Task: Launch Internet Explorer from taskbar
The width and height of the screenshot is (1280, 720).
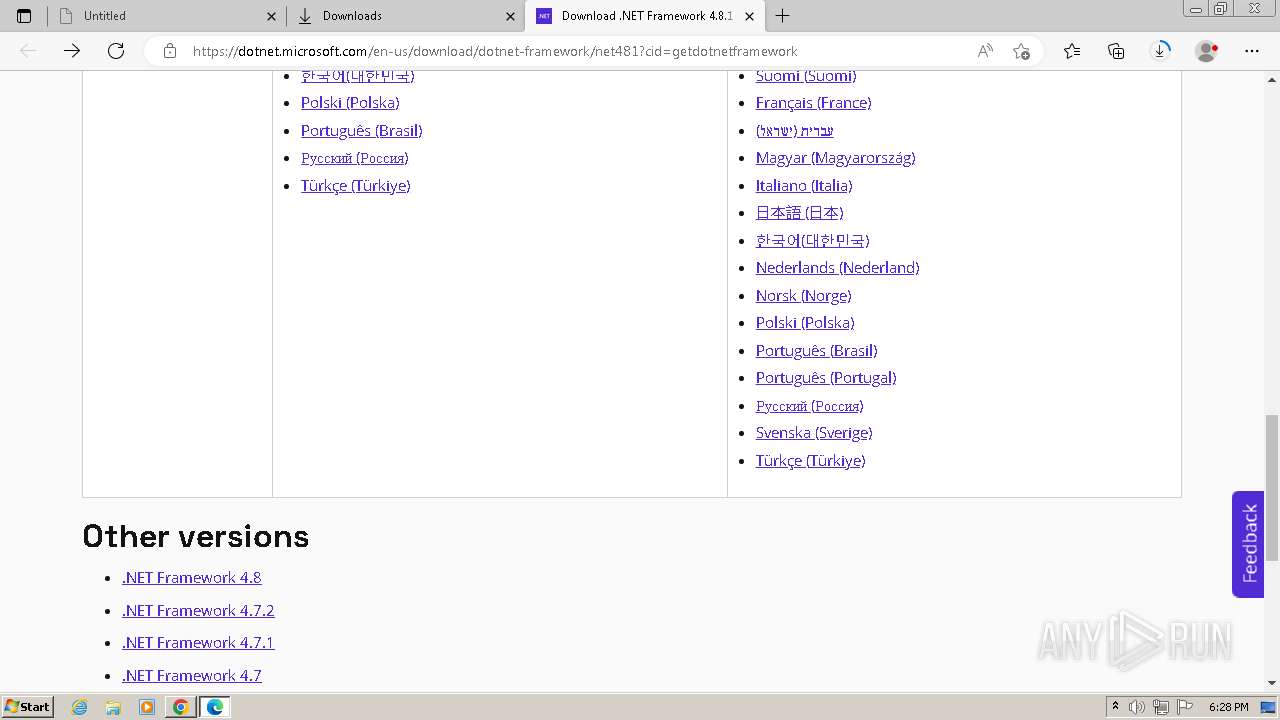Action: pos(80,707)
